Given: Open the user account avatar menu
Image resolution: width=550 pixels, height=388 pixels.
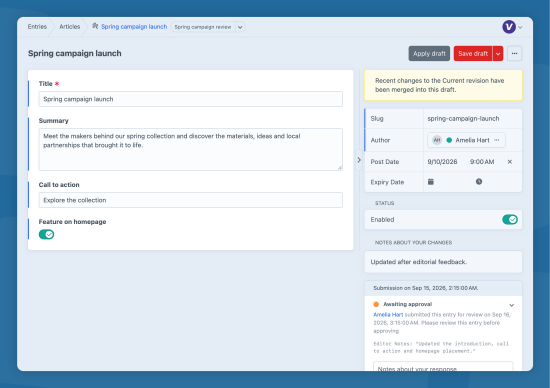Looking at the screenshot, I should pos(509,27).
